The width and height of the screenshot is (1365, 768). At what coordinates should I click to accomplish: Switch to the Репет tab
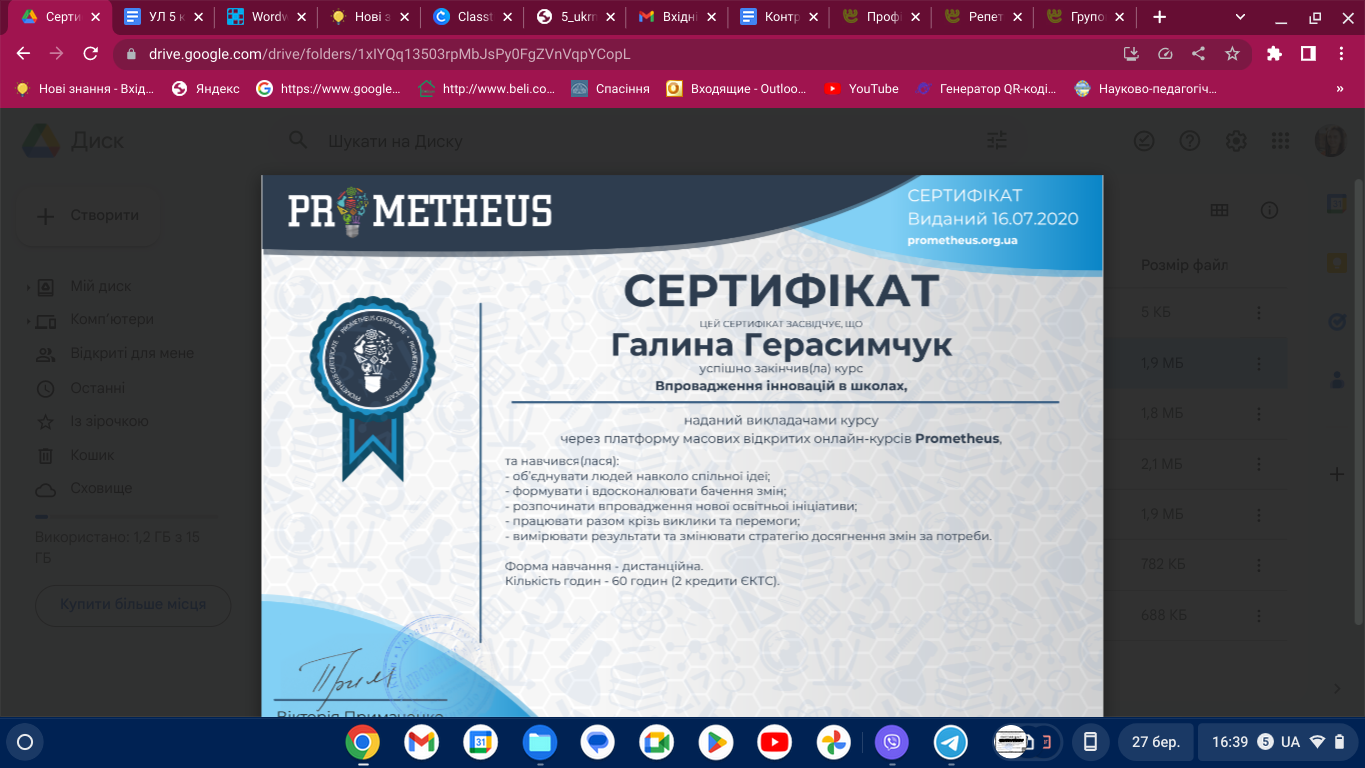[x=983, y=17]
